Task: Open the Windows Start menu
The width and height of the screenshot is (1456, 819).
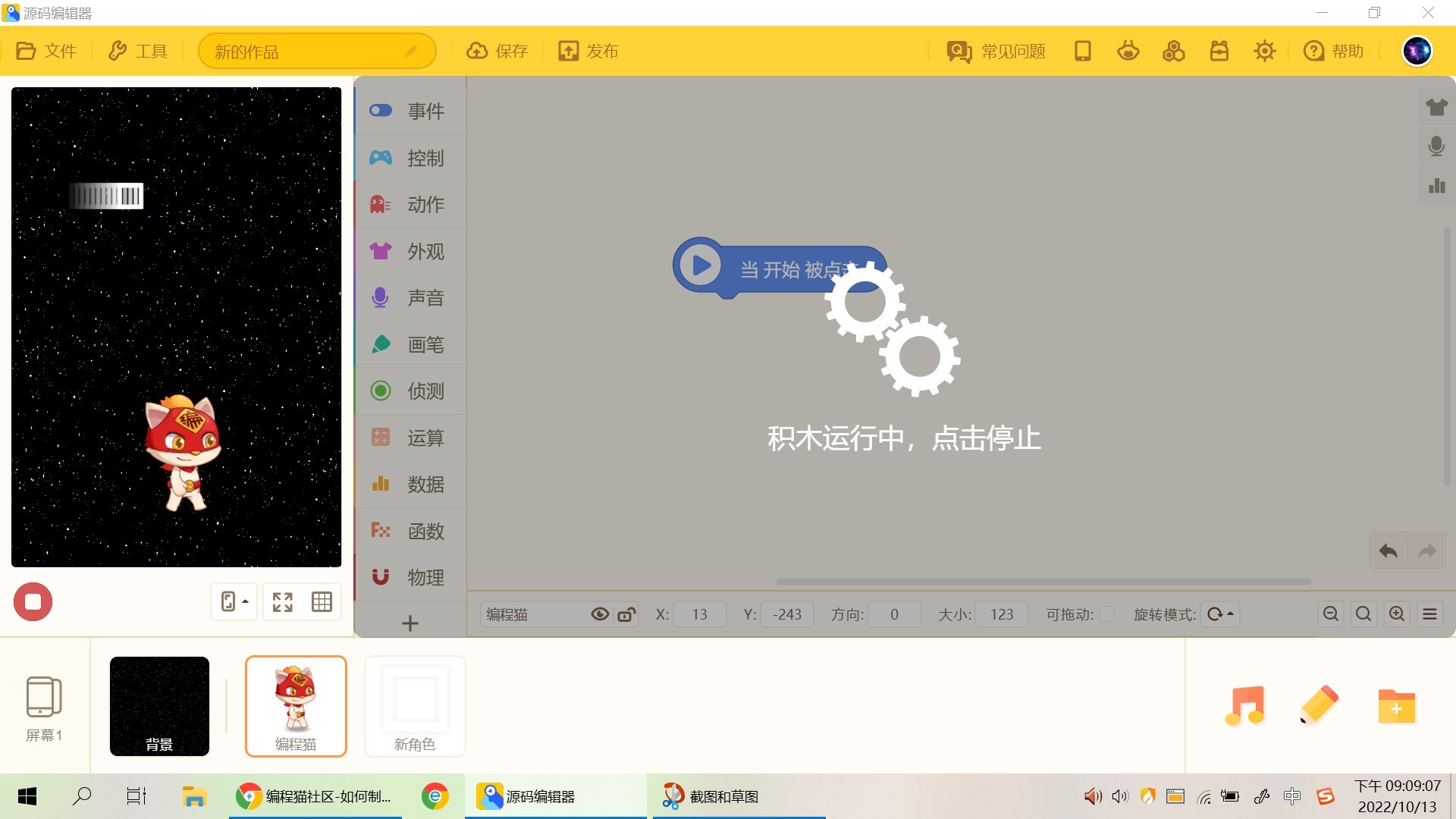Action: [27, 796]
